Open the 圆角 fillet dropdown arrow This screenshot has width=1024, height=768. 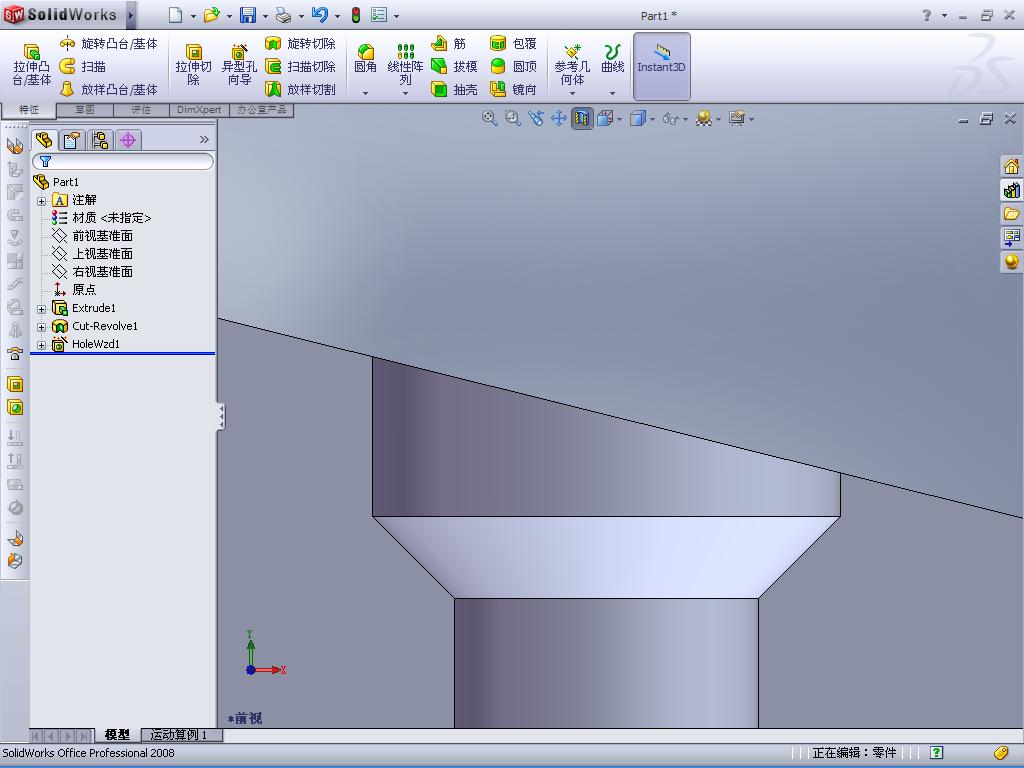point(365,93)
